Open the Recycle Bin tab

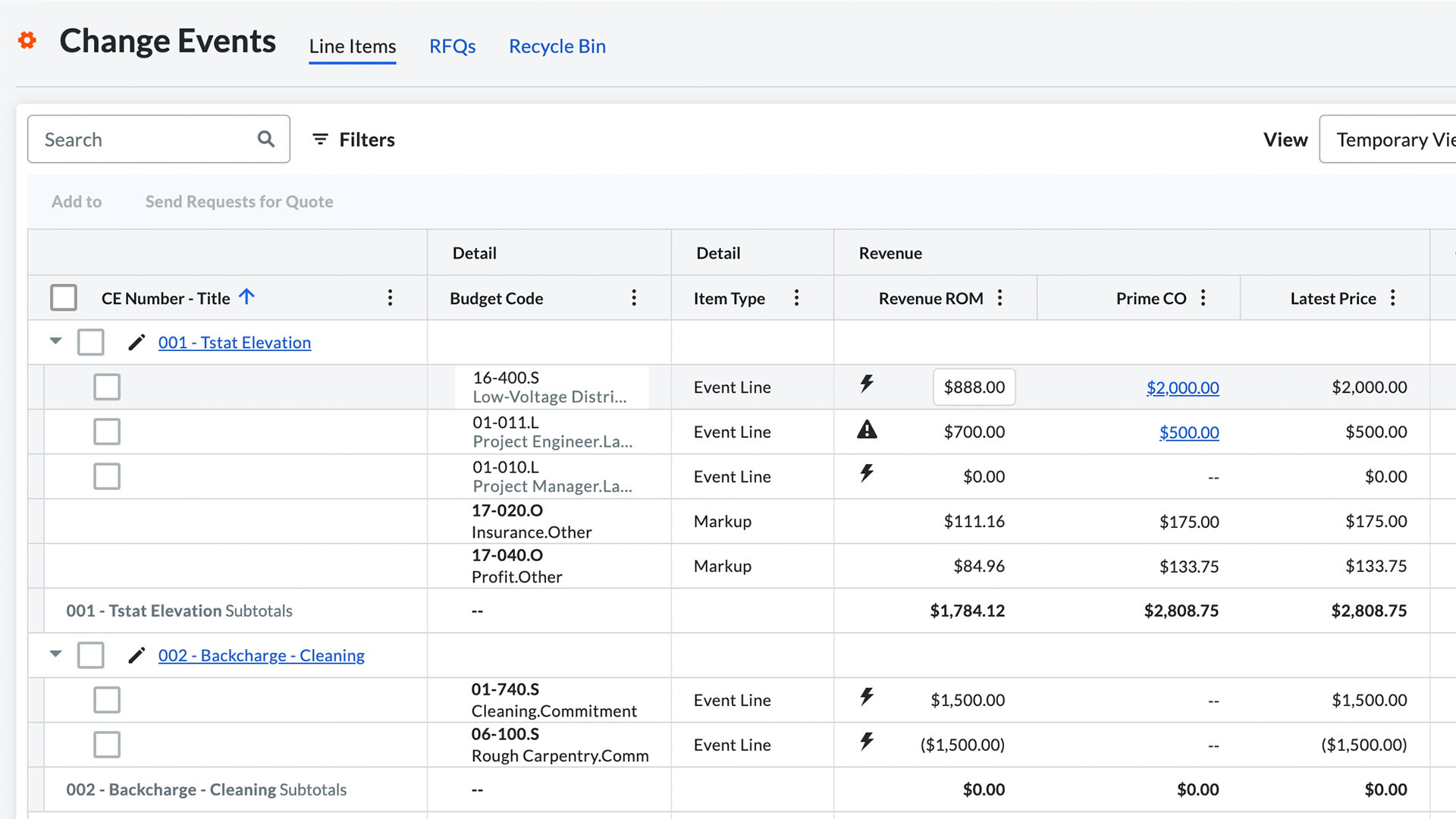tap(557, 46)
